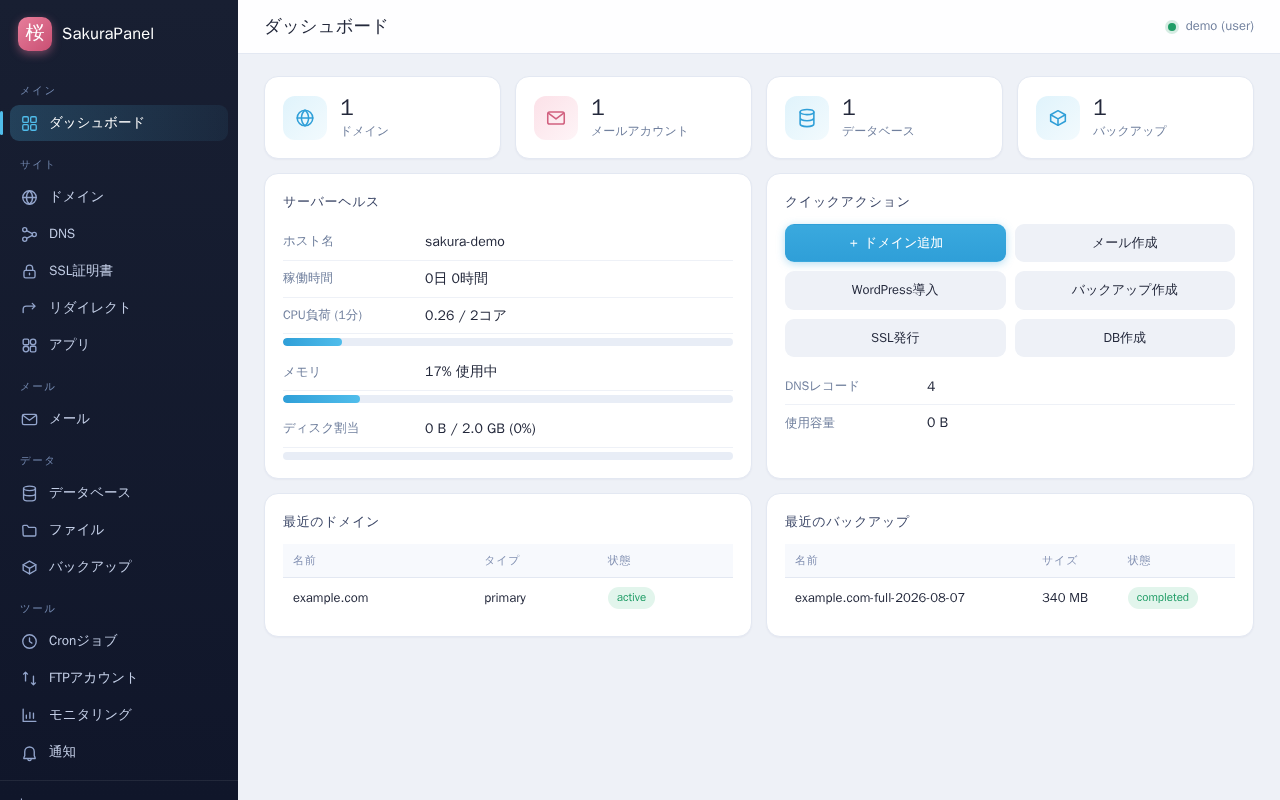Image resolution: width=1280 pixels, height=800 pixels.
Task: Click the 0 B / 2.0 GB (0%) disk value
Action: click(x=480, y=429)
